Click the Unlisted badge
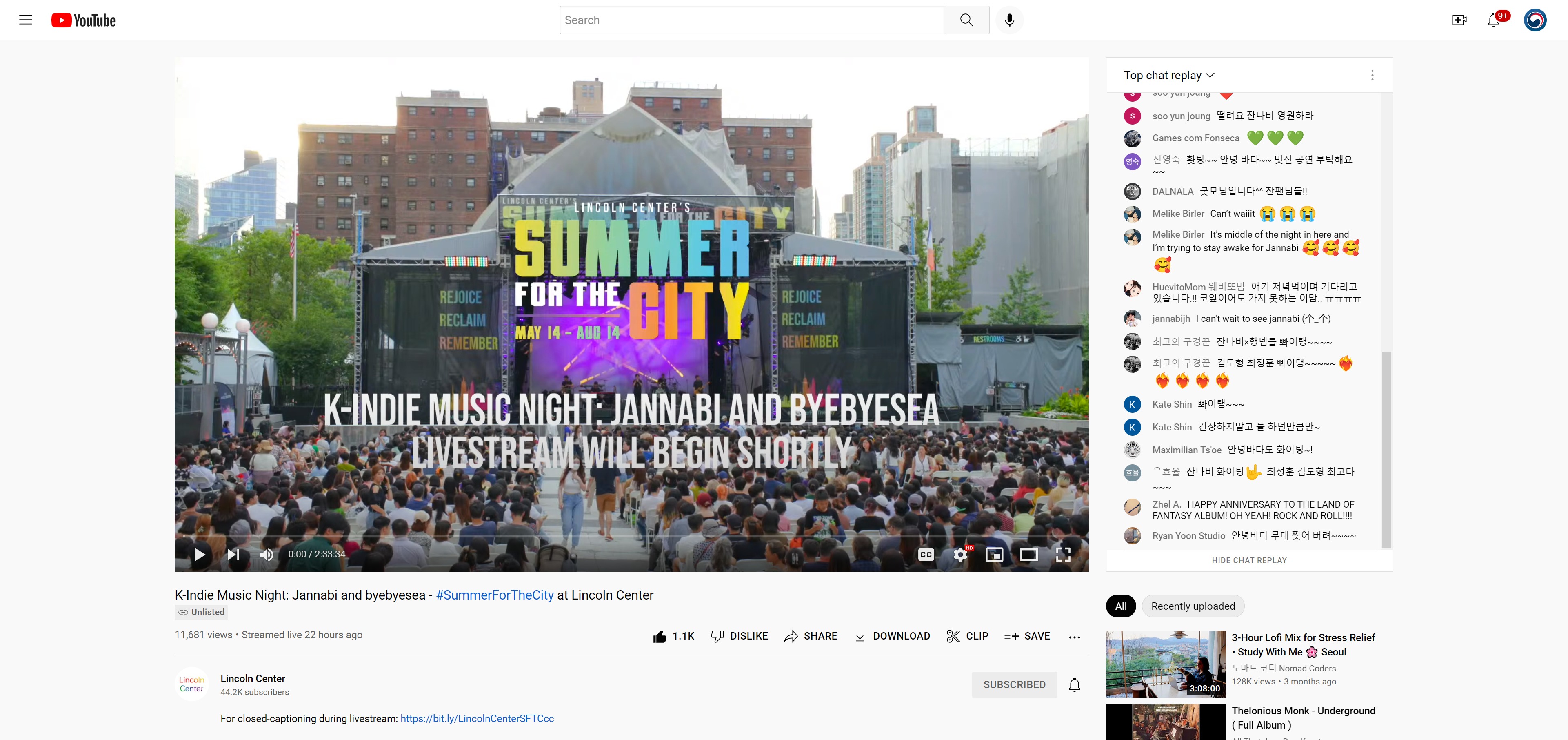 coord(202,612)
